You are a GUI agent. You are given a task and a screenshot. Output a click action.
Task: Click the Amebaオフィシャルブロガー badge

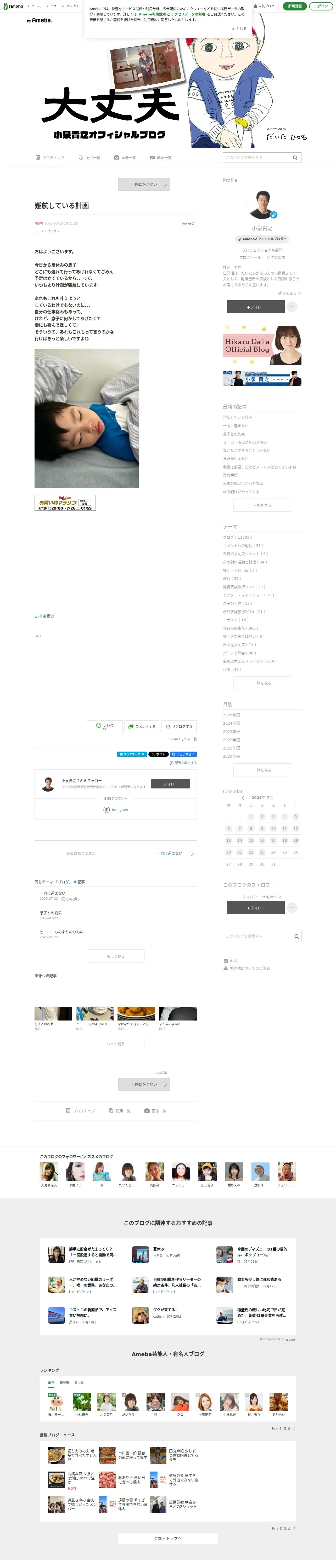coord(262,239)
